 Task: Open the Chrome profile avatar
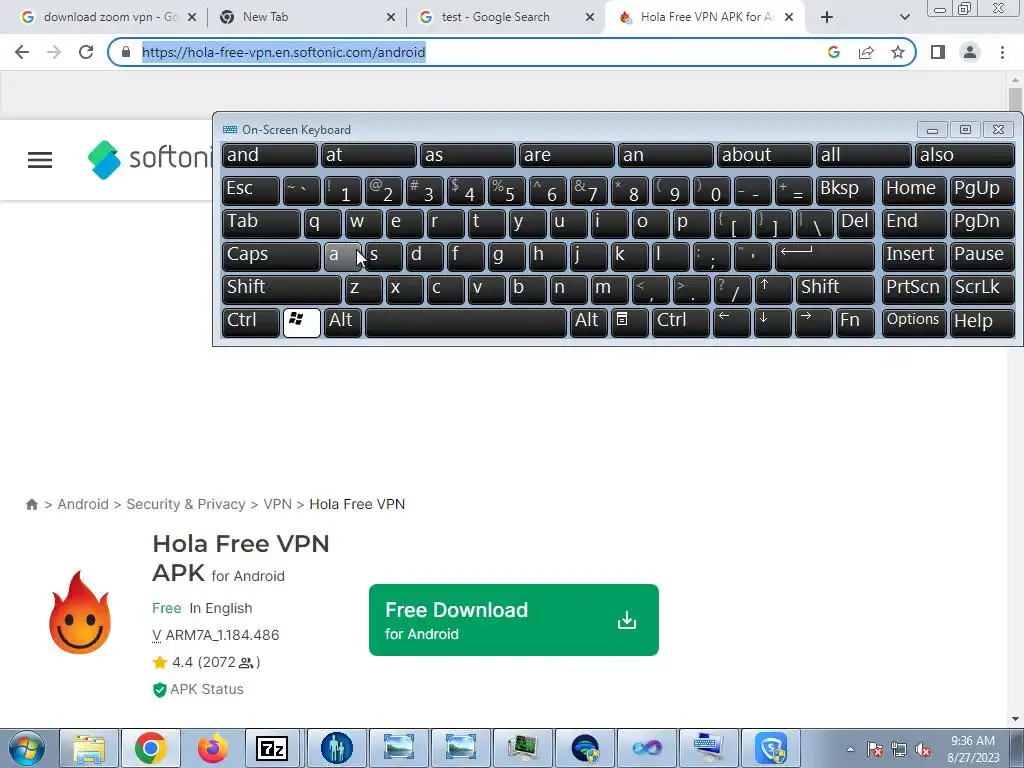tap(970, 52)
